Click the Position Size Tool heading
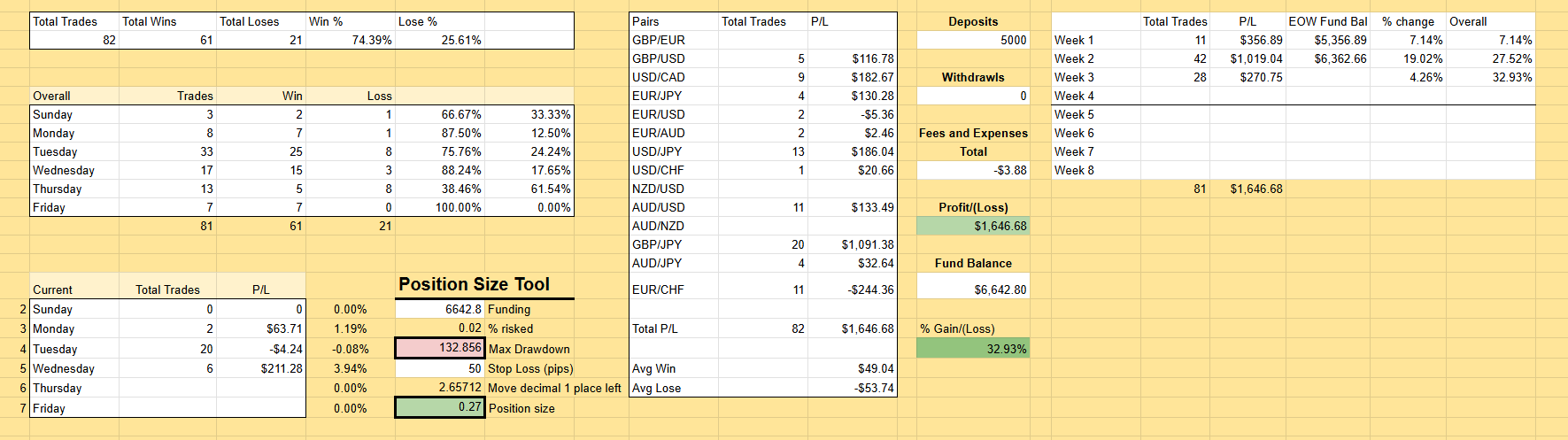Screen dimensions: 1568x440 (x=474, y=284)
